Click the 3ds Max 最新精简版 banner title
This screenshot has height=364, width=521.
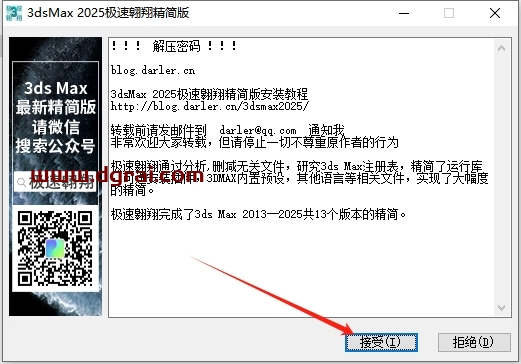[x=56, y=98]
